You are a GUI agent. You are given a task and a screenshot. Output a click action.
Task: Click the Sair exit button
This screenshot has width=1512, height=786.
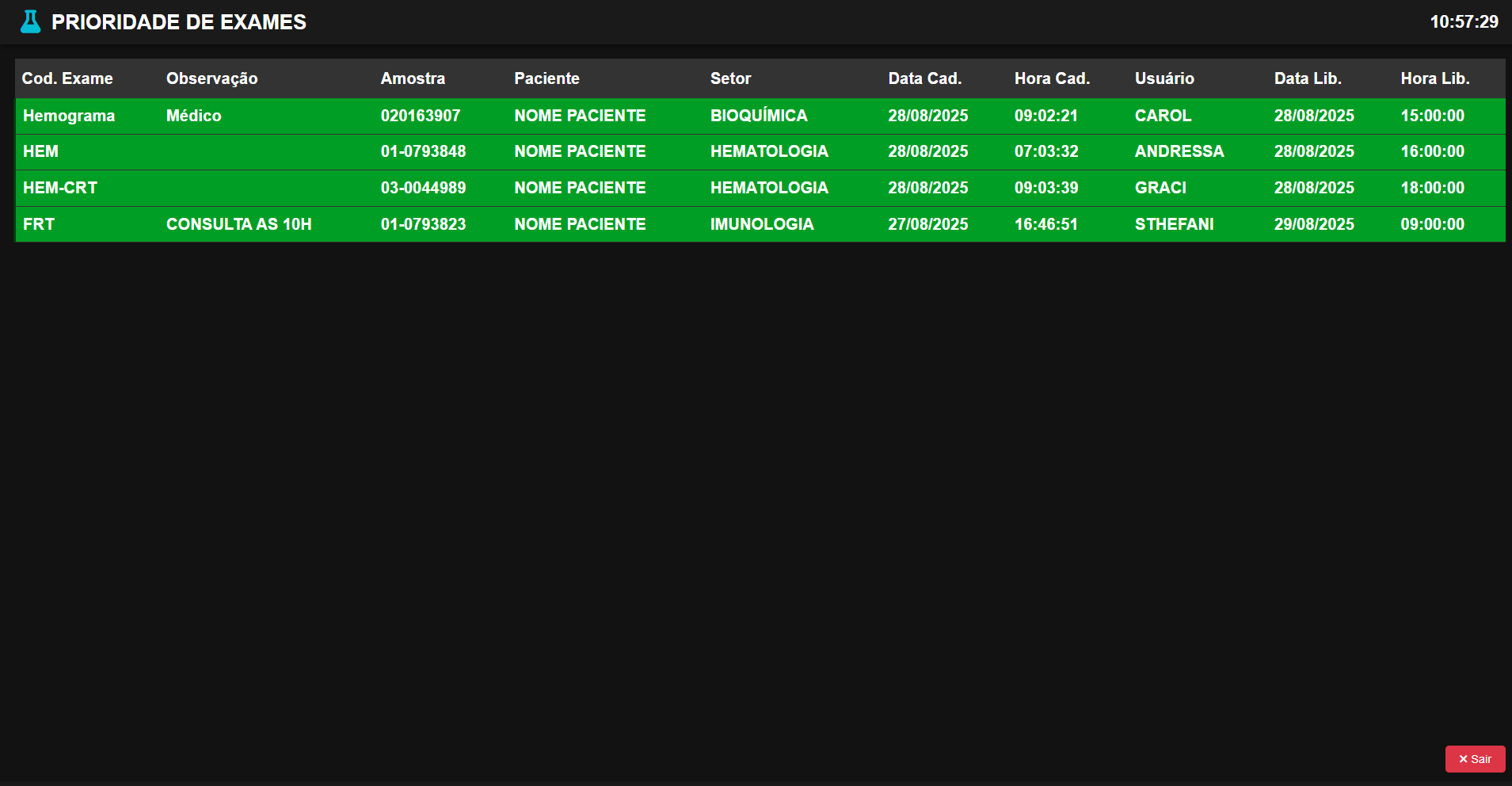tap(1474, 759)
